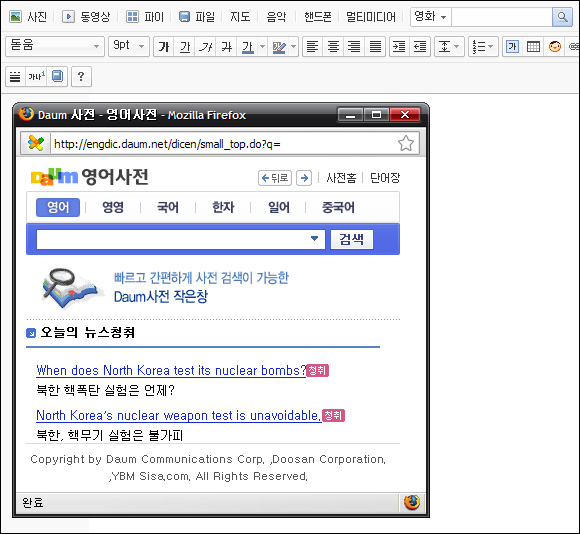
Task: Switch to the 국어 dictionary tab
Action: click(168, 207)
